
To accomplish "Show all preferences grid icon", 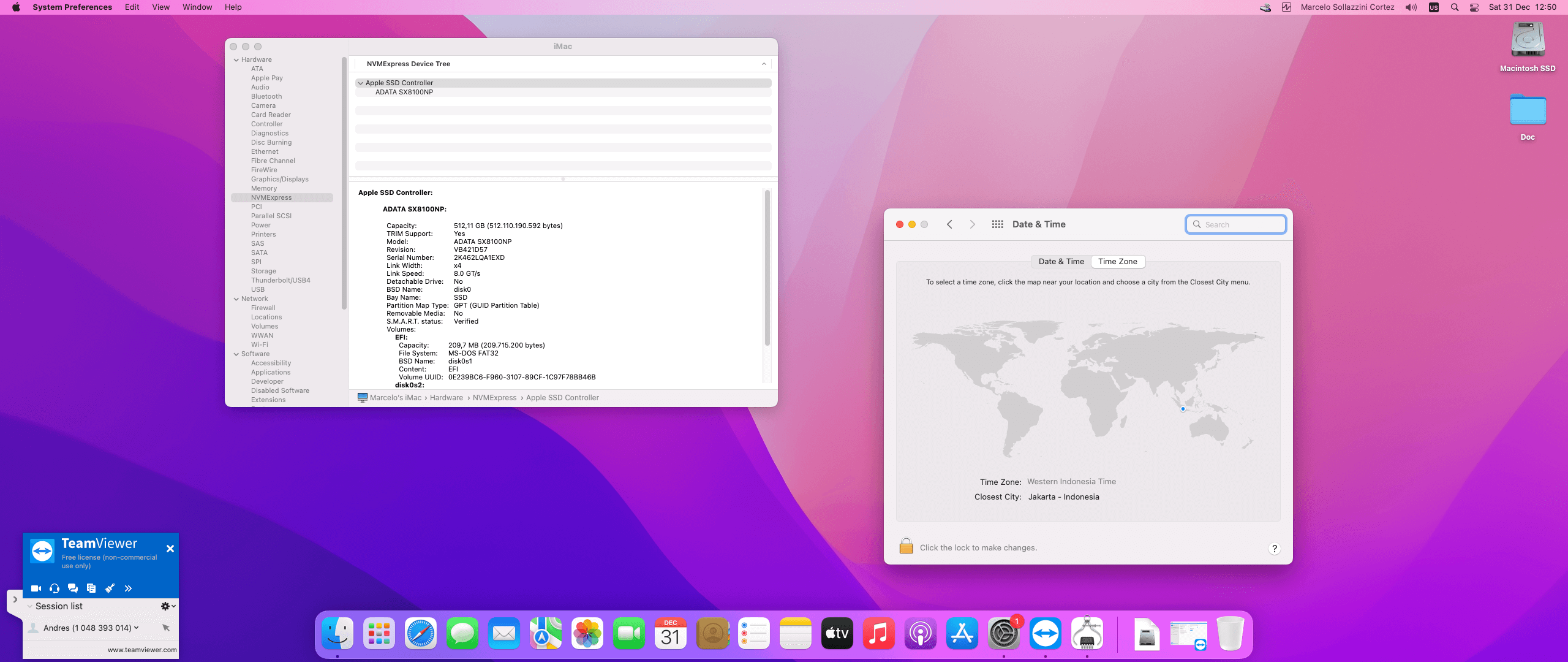I will pos(997,224).
